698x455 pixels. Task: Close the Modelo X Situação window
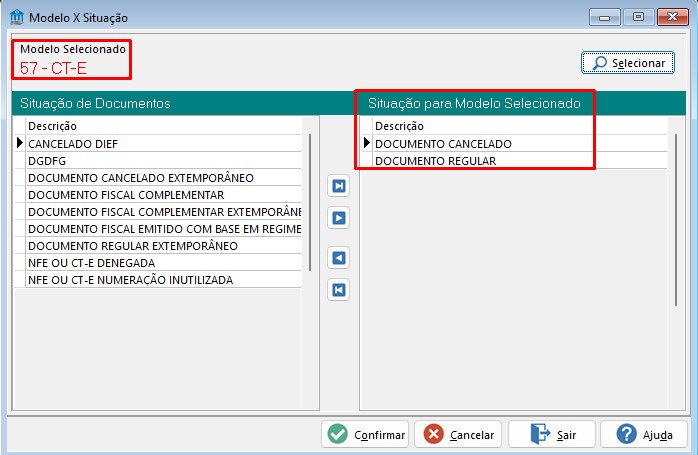(x=672, y=17)
